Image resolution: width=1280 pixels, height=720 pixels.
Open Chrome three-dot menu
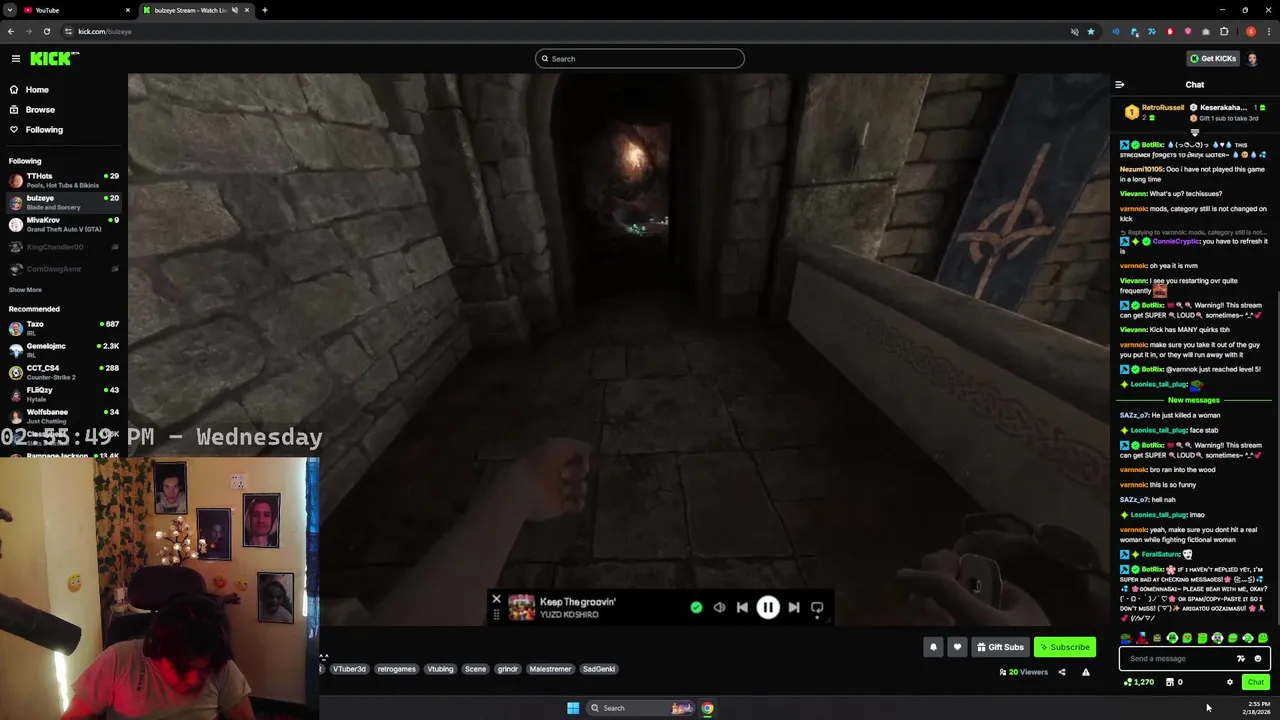1269,32
